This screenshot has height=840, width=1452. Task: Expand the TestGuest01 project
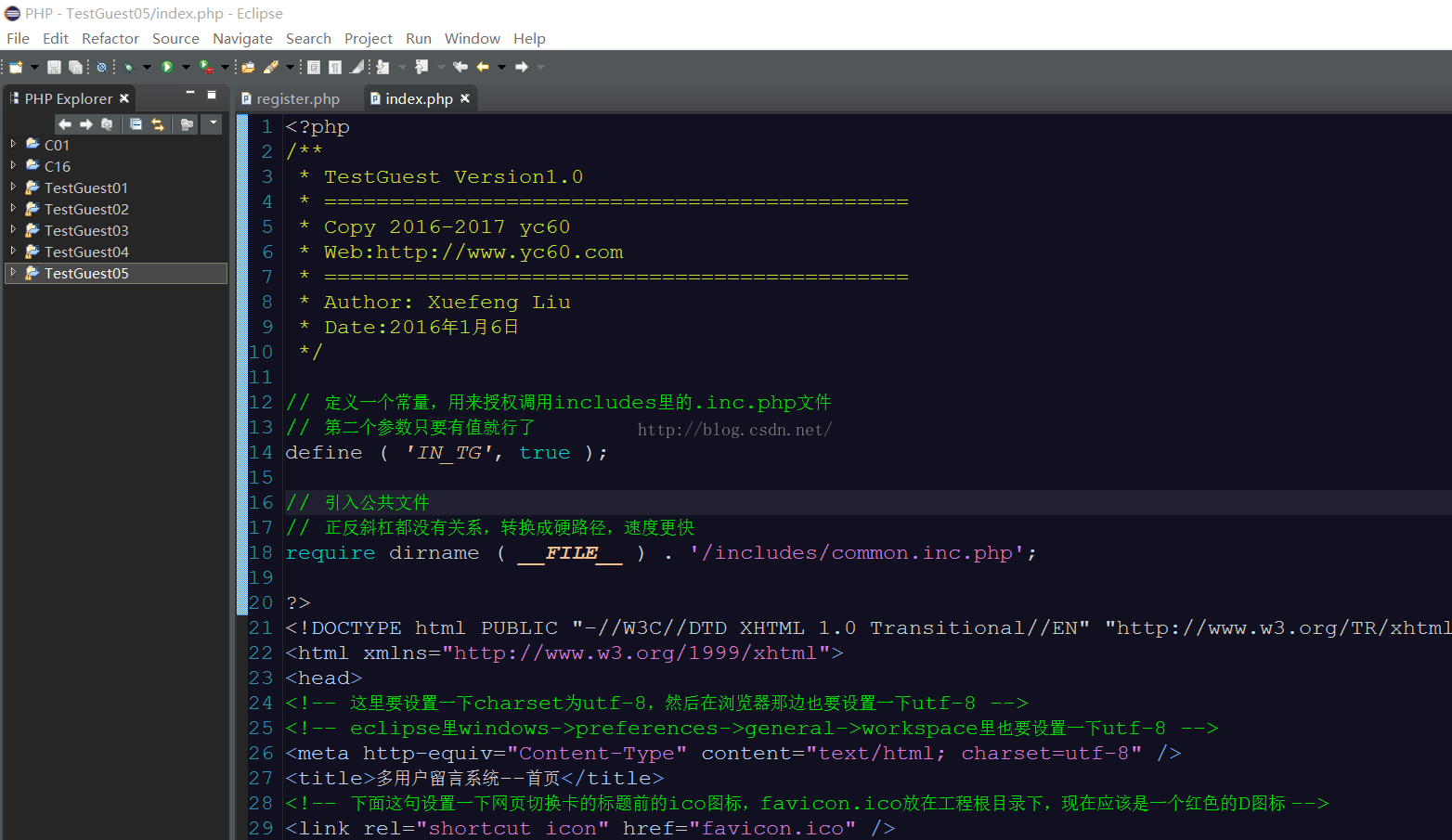click(13, 187)
